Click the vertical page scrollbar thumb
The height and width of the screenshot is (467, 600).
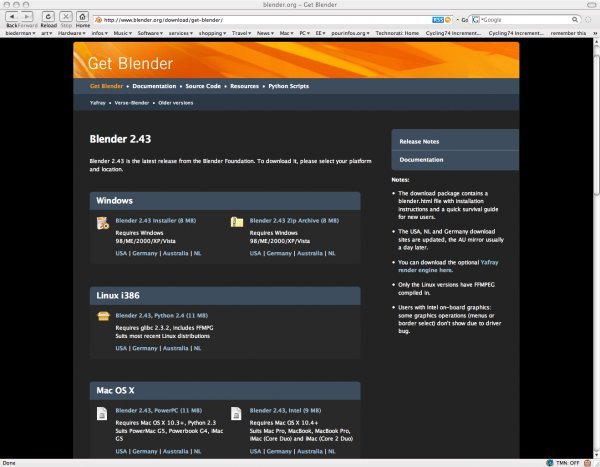(x=596, y=124)
